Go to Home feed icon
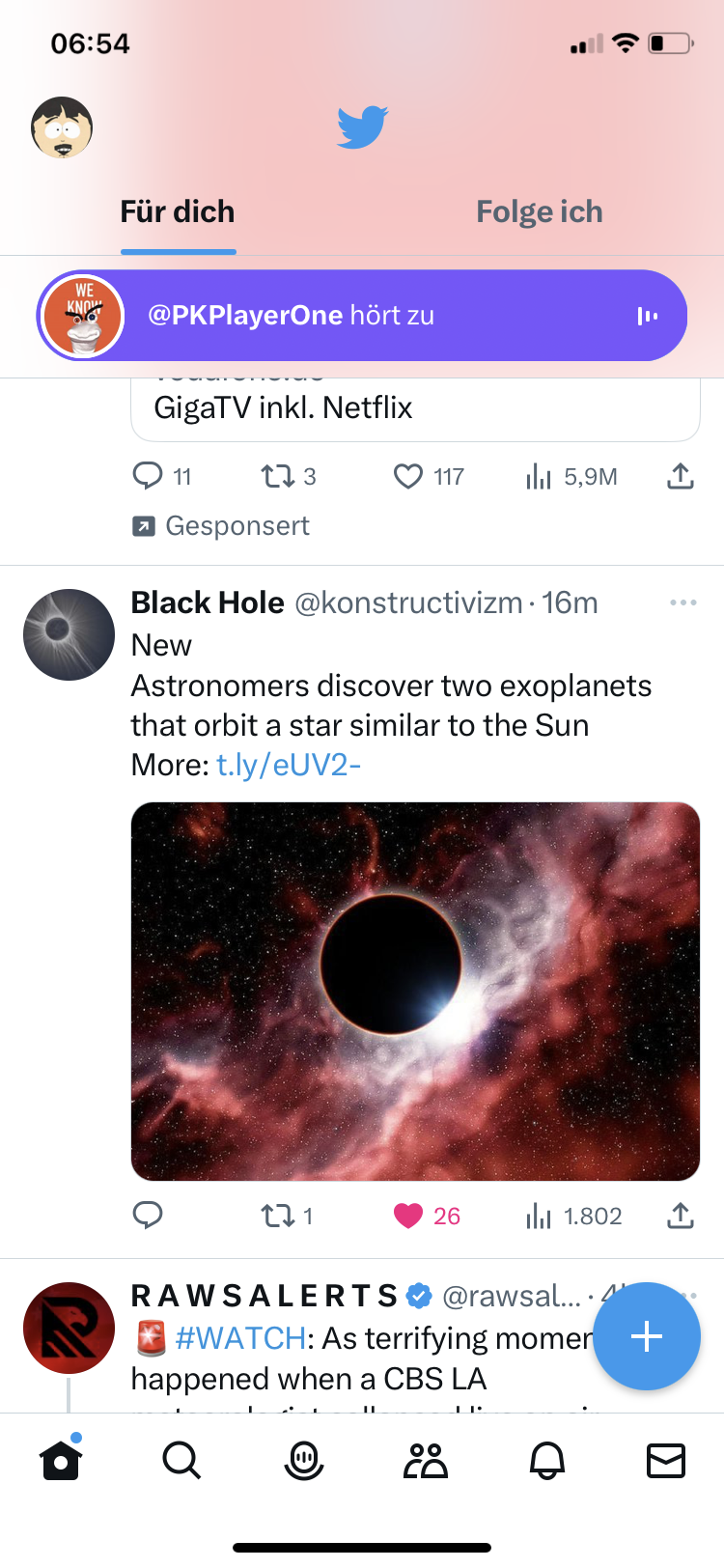Image resolution: width=724 pixels, height=1568 pixels. (x=61, y=1461)
